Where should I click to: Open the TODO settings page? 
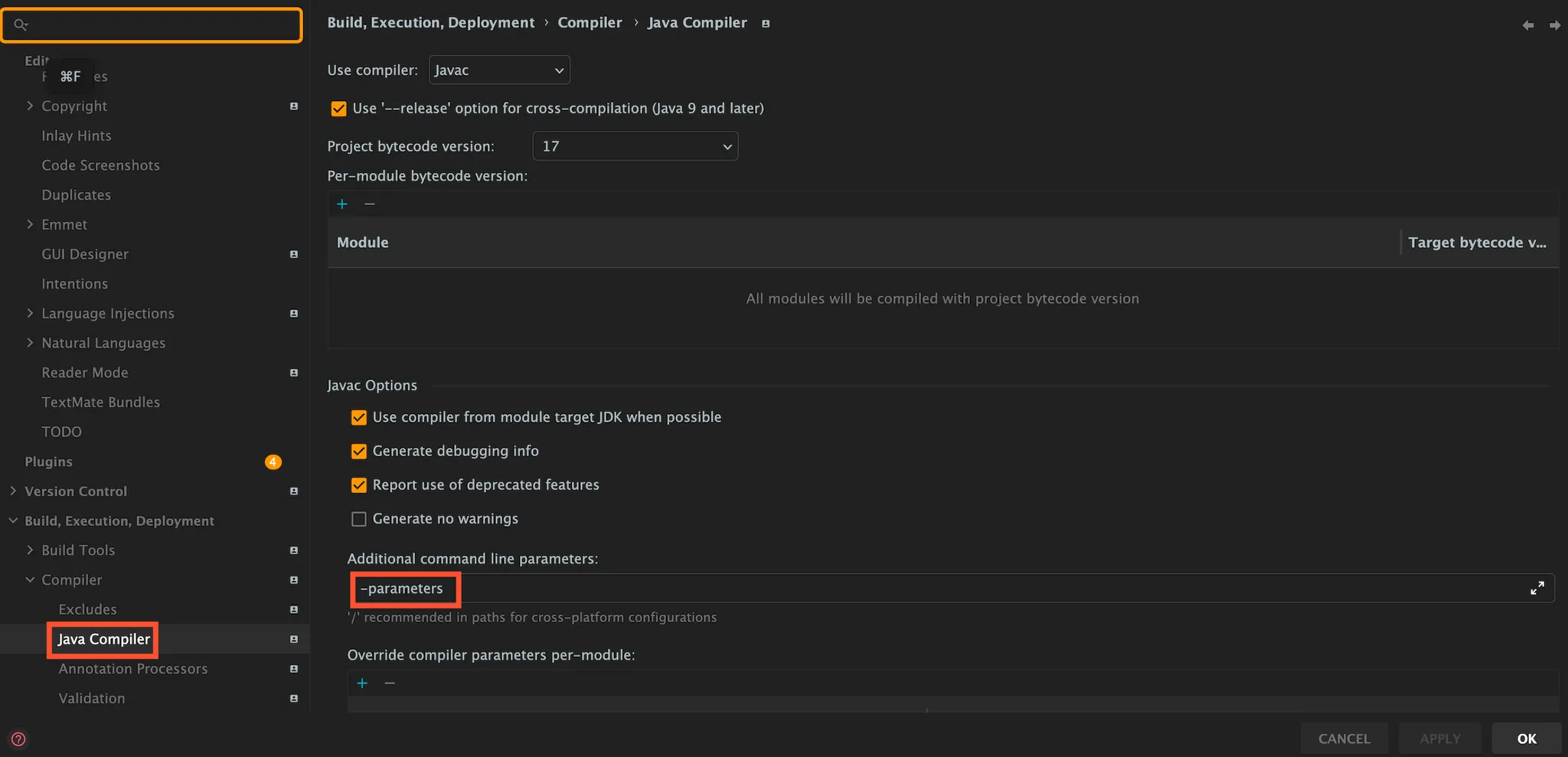[x=62, y=432]
